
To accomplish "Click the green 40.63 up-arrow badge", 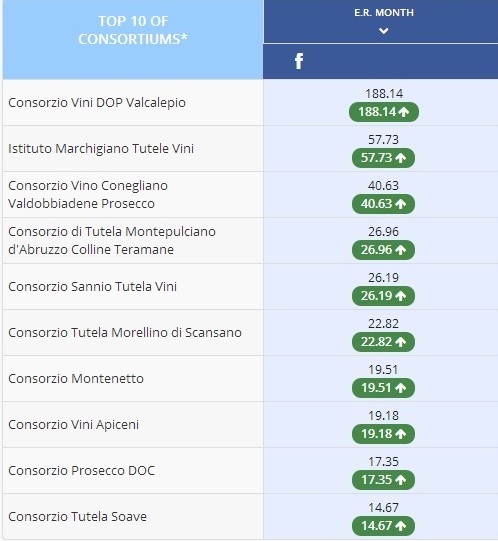I will [x=383, y=204].
